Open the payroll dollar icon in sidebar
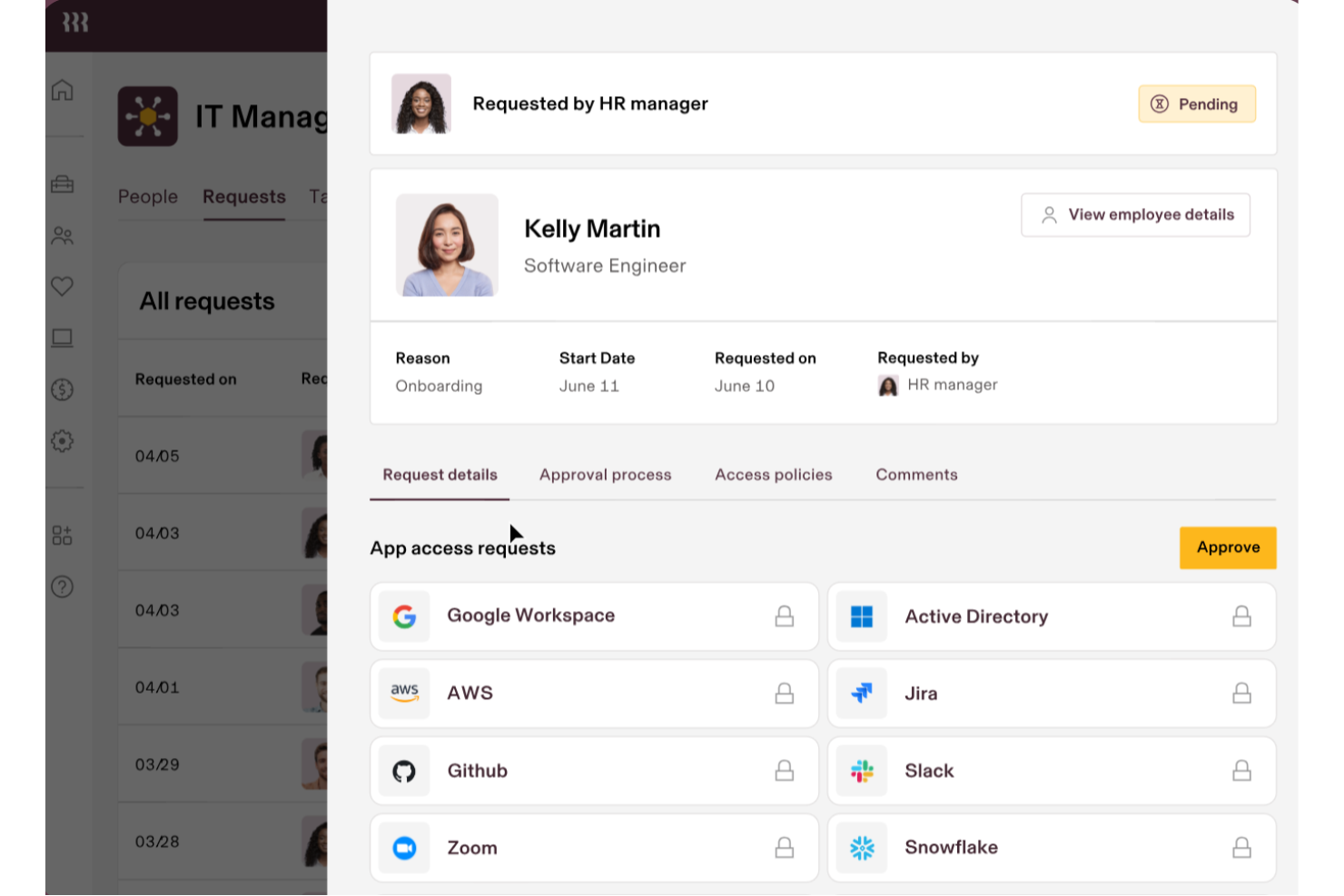Screen dimensions: 1344x896 pyautogui.click(x=63, y=390)
